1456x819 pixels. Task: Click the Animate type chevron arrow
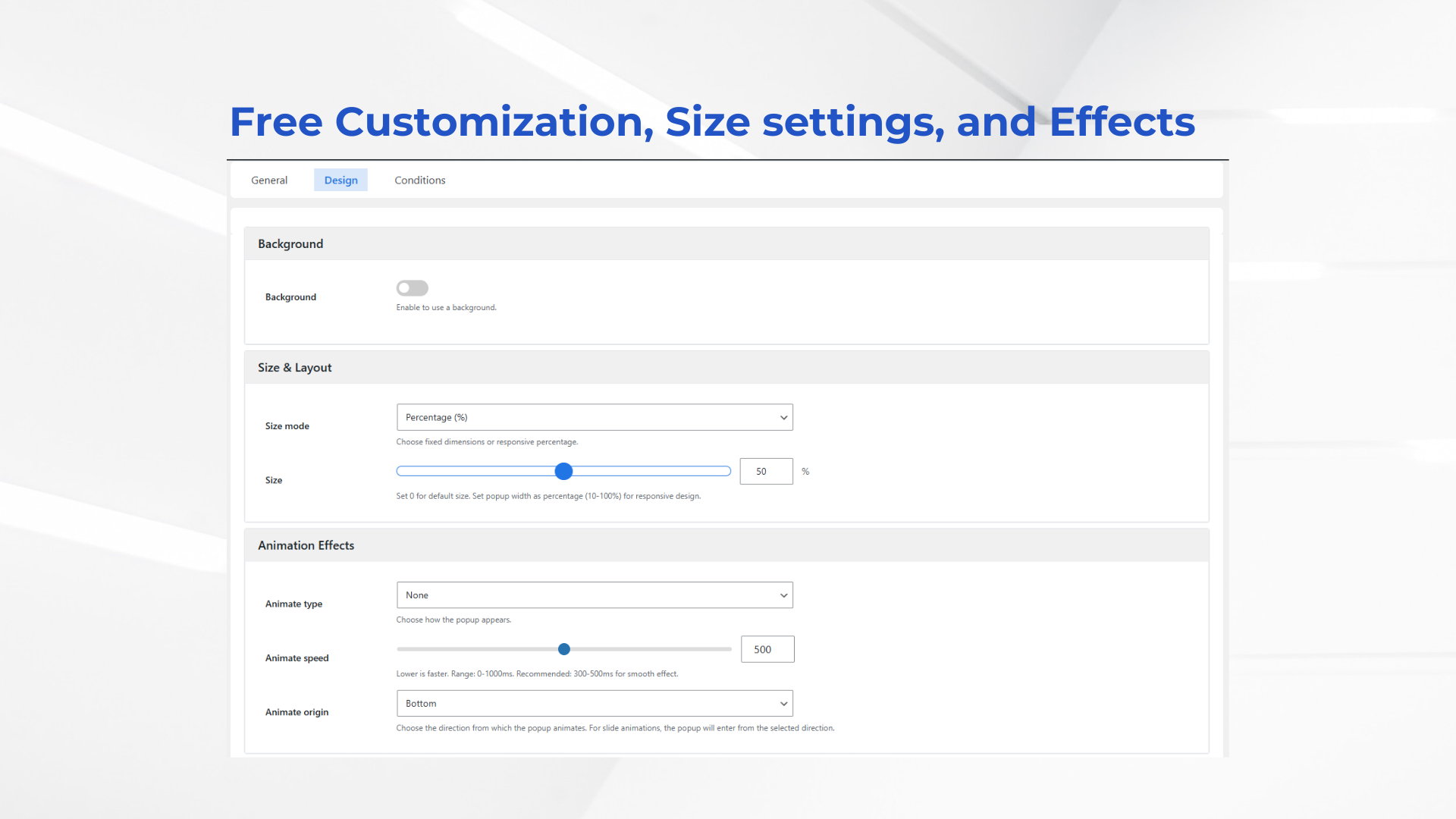click(x=783, y=596)
